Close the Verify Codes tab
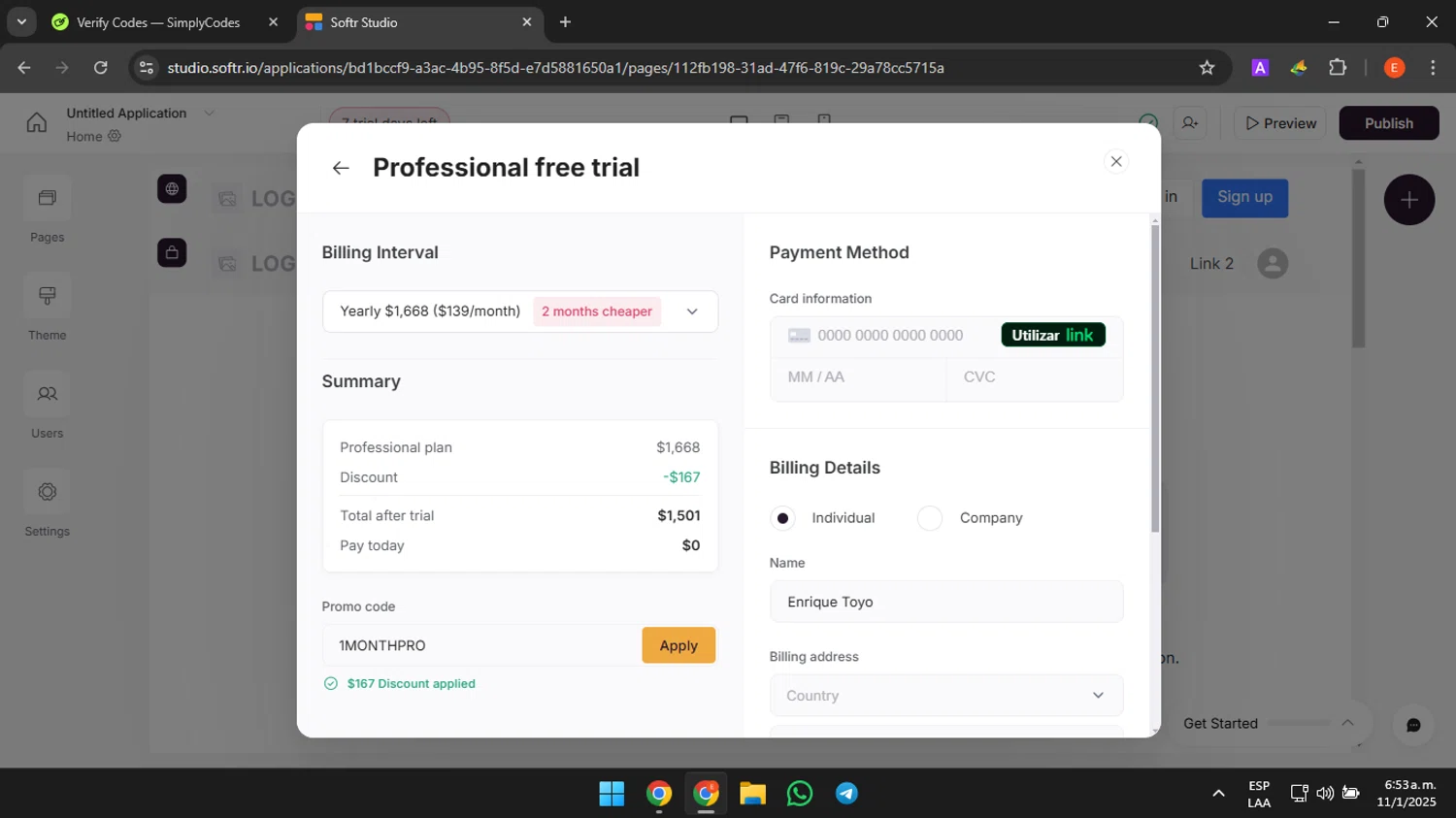 click(x=273, y=22)
